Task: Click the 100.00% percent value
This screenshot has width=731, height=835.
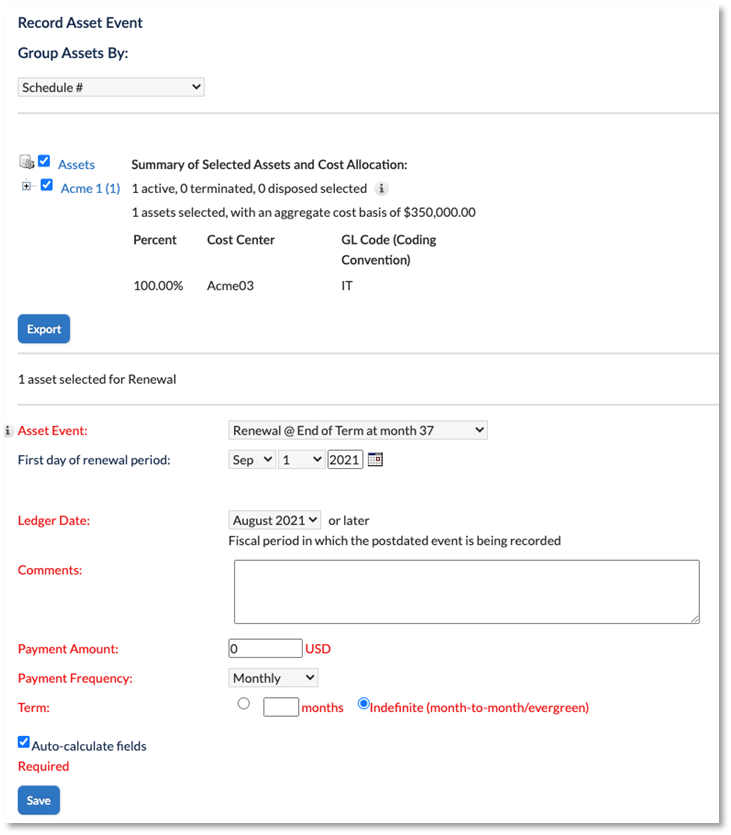Action: click(158, 286)
